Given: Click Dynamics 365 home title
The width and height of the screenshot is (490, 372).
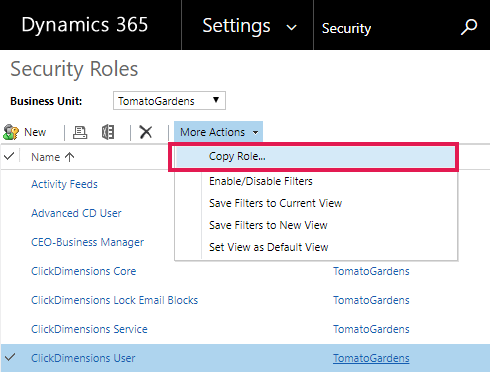Looking at the screenshot, I should [85, 25].
